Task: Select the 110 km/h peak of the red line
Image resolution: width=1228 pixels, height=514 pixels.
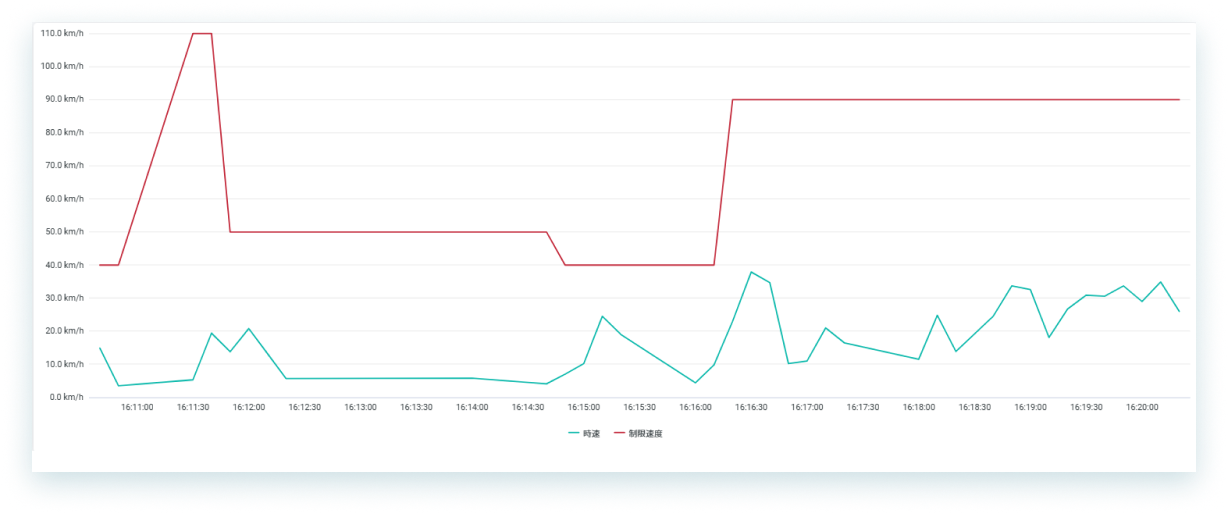Action: (x=202, y=33)
